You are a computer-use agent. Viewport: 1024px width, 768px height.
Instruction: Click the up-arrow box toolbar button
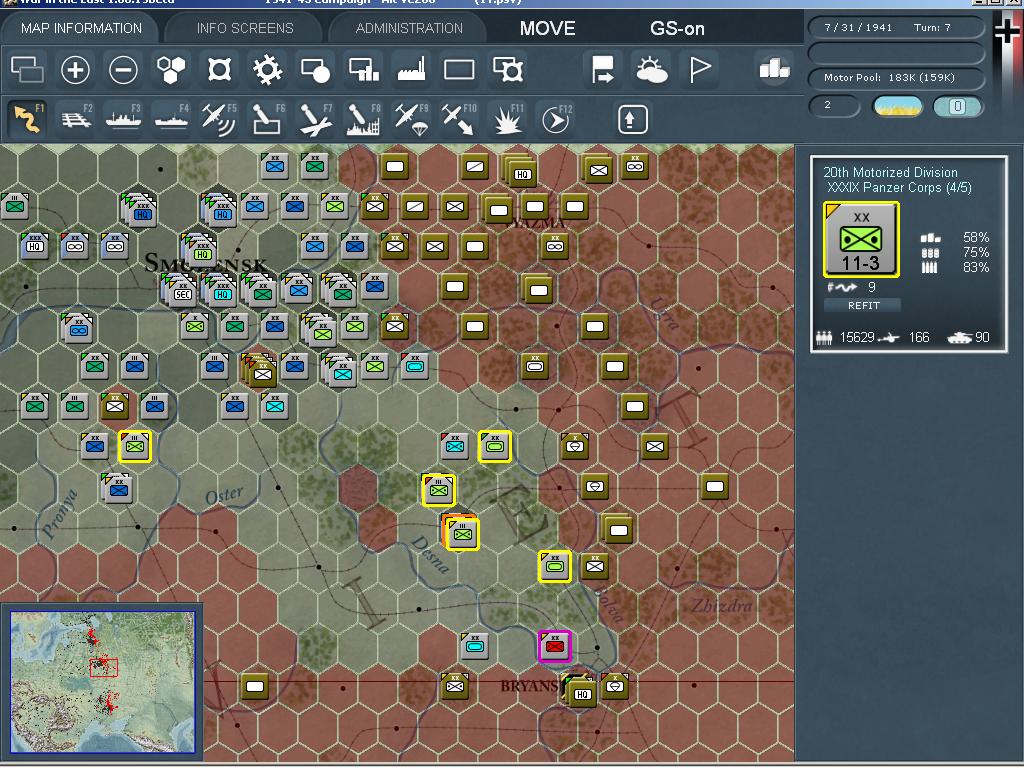[632, 119]
